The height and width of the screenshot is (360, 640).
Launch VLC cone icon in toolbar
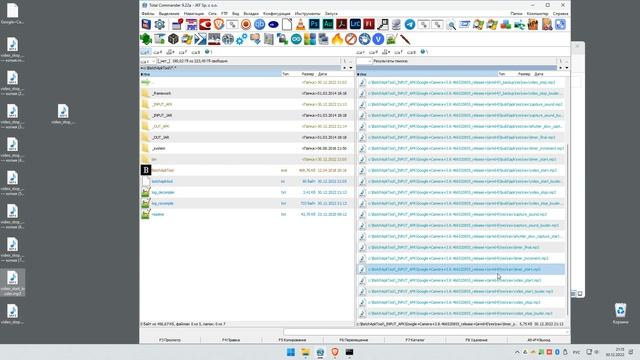[x=300, y=24]
